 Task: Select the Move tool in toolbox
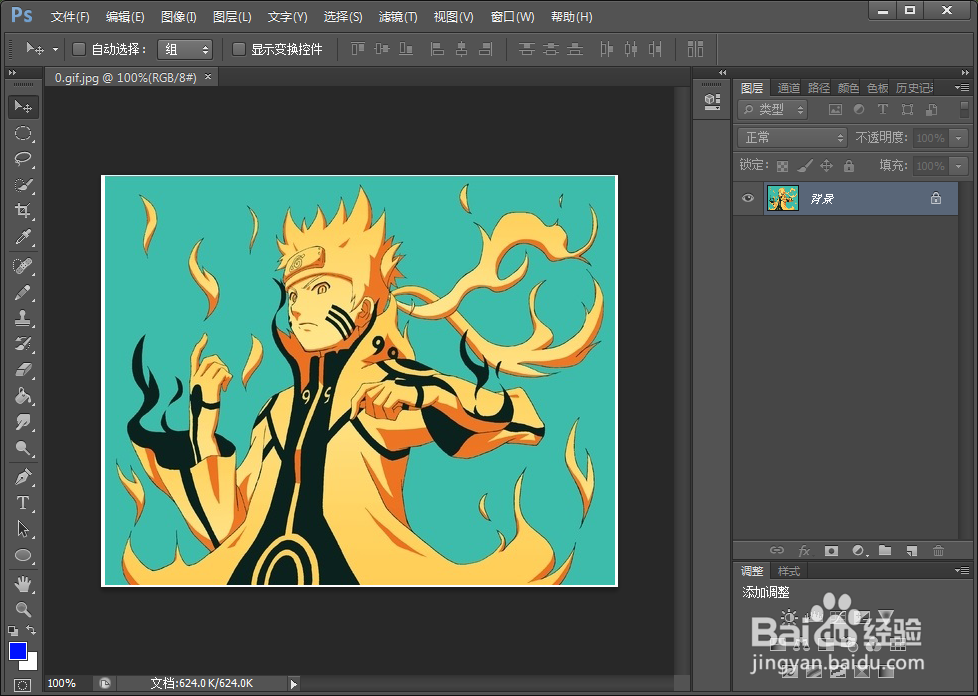pos(23,107)
